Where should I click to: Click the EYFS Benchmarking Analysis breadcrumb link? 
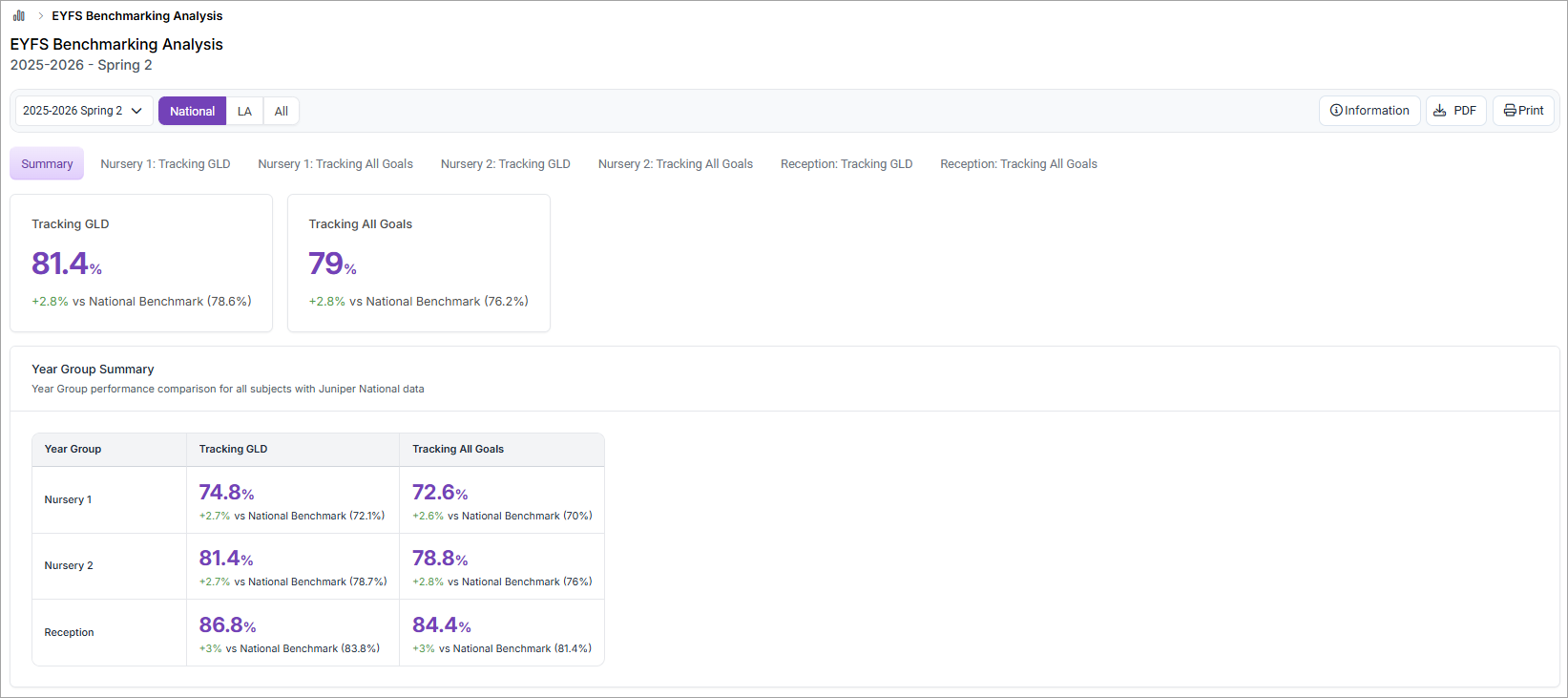(136, 15)
